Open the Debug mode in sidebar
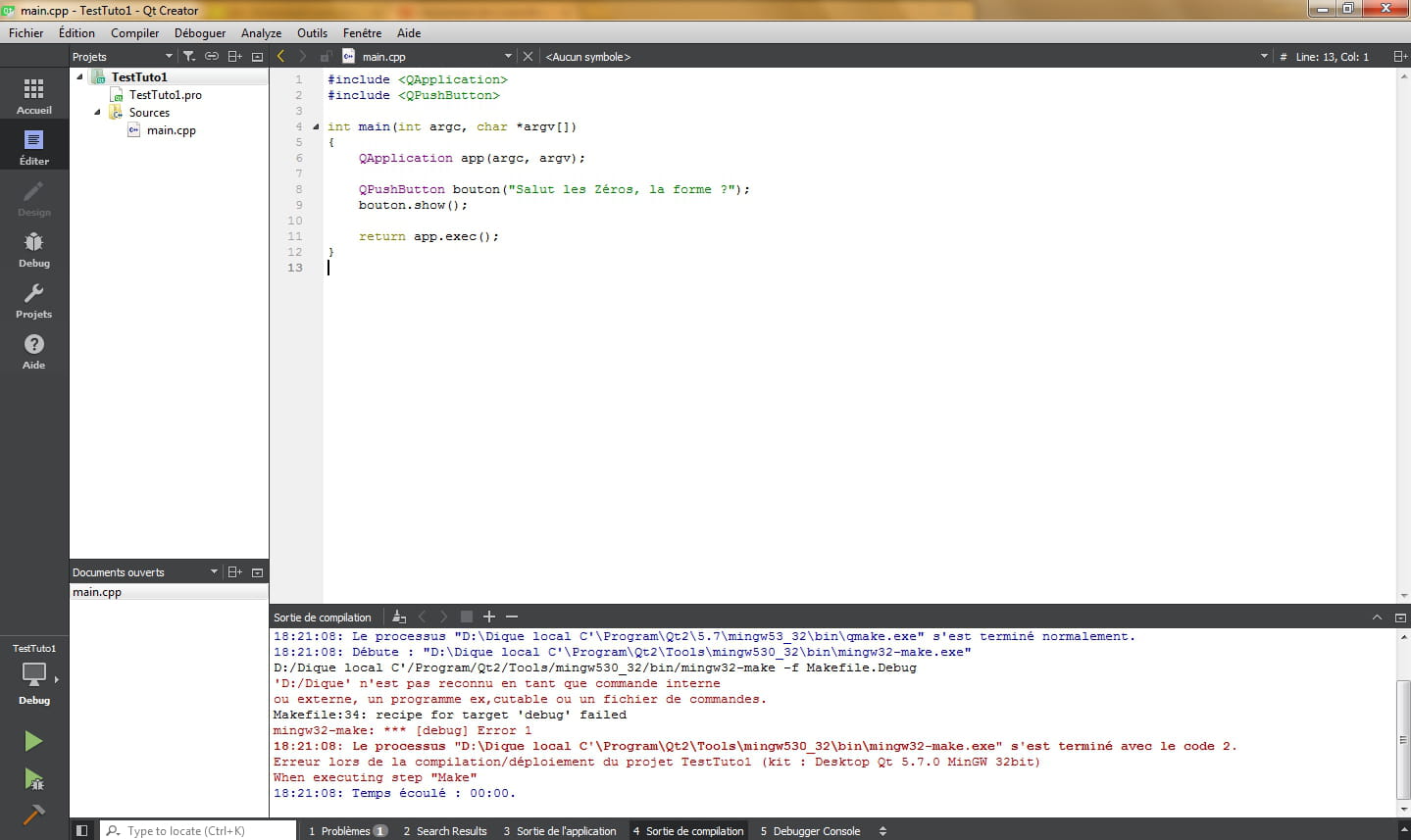The height and width of the screenshot is (840, 1411). coord(34,249)
